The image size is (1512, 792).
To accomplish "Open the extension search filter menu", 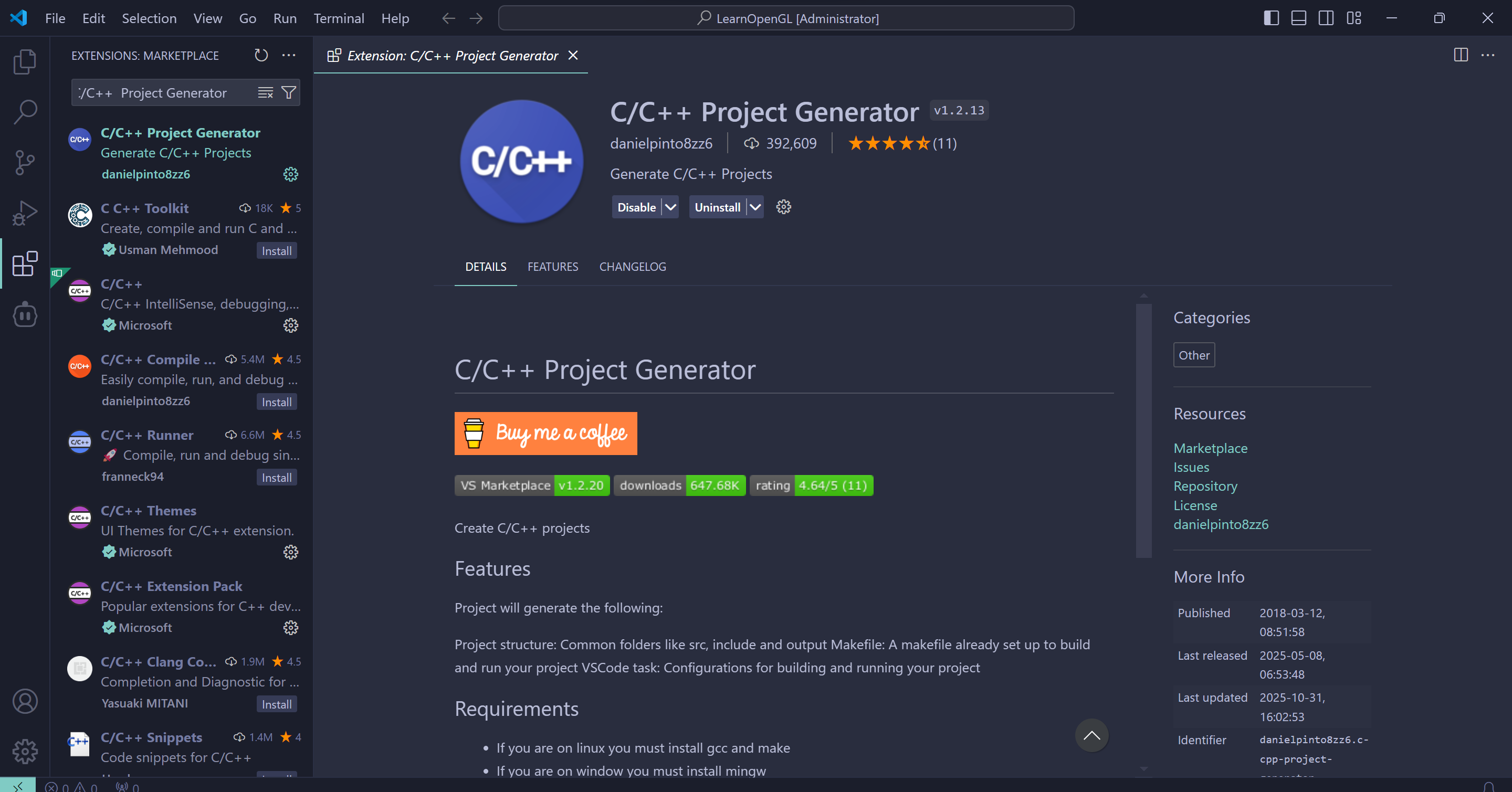I will pyautogui.click(x=289, y=92).
